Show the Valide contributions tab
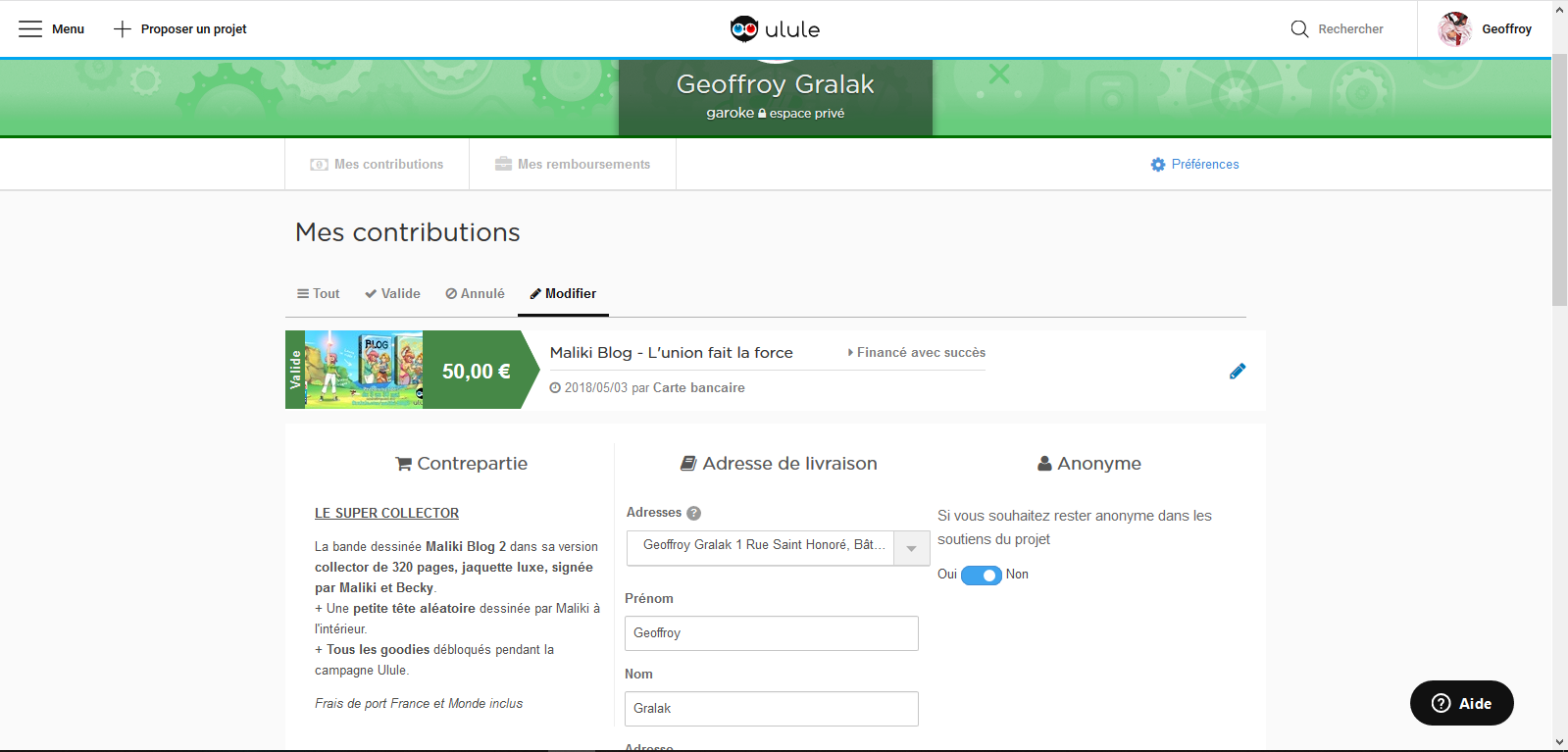The height and width of the screenshot is (752, 1568). [392, 294]
